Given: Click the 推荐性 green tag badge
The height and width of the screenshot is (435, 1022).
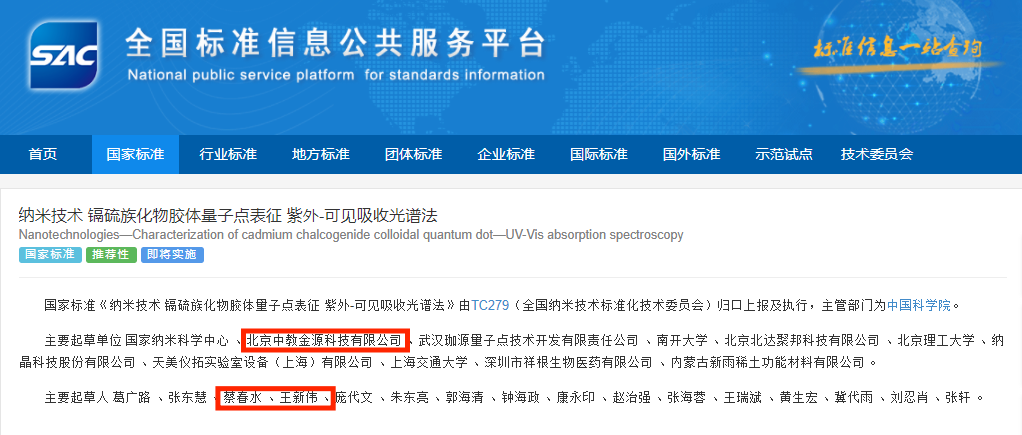Looking at the screenshot, I should click(x=111, y=254).
